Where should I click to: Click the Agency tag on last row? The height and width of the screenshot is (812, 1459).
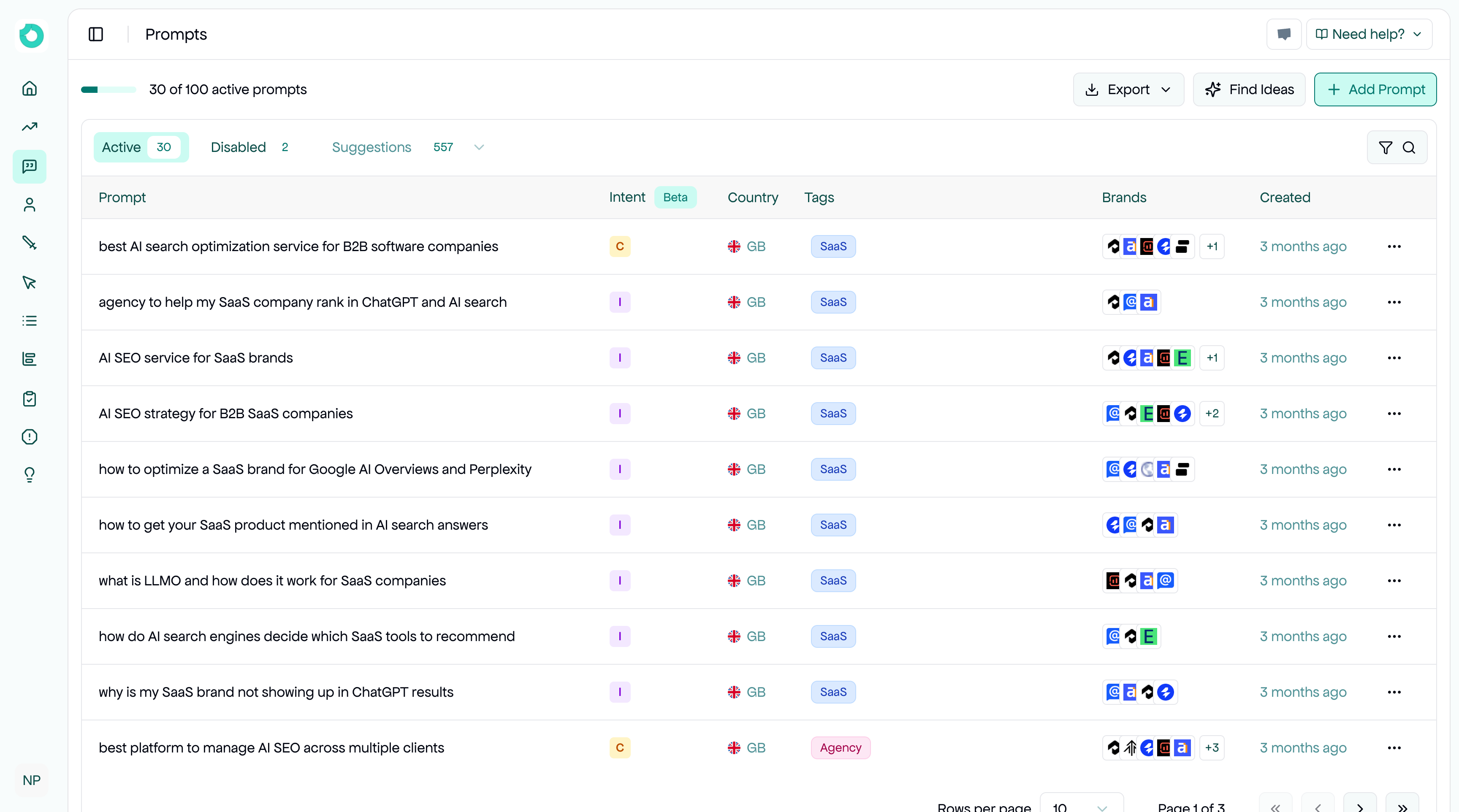(841, 748)
